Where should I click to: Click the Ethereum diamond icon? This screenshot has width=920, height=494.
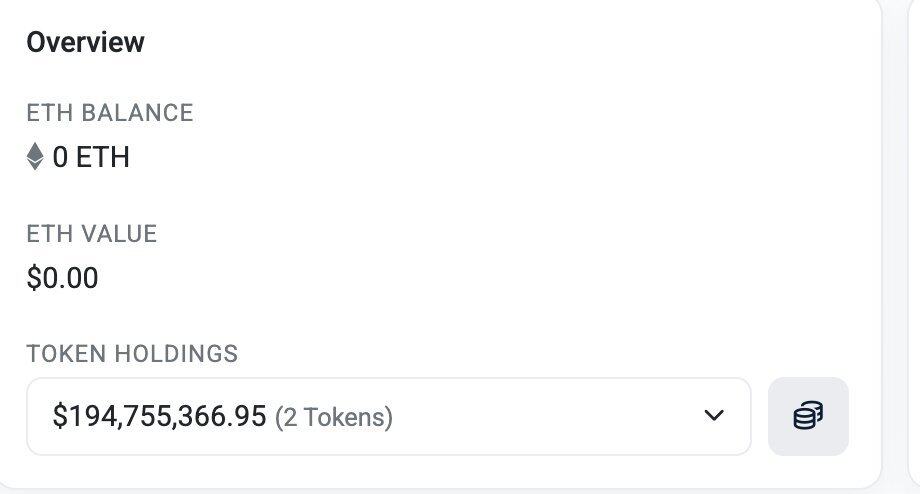[x=35, y=157]
